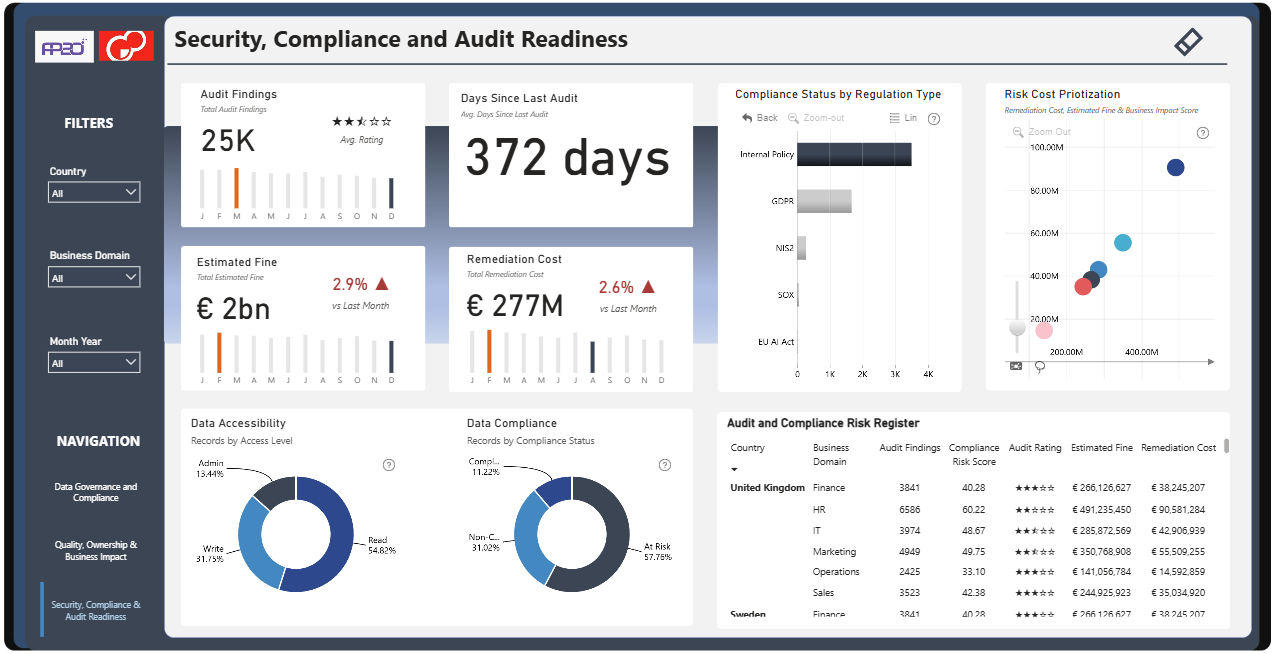Select the Internal Policy bar in the chart
This screenshot has width=1275, height=654.
click(x=855, y=154)
